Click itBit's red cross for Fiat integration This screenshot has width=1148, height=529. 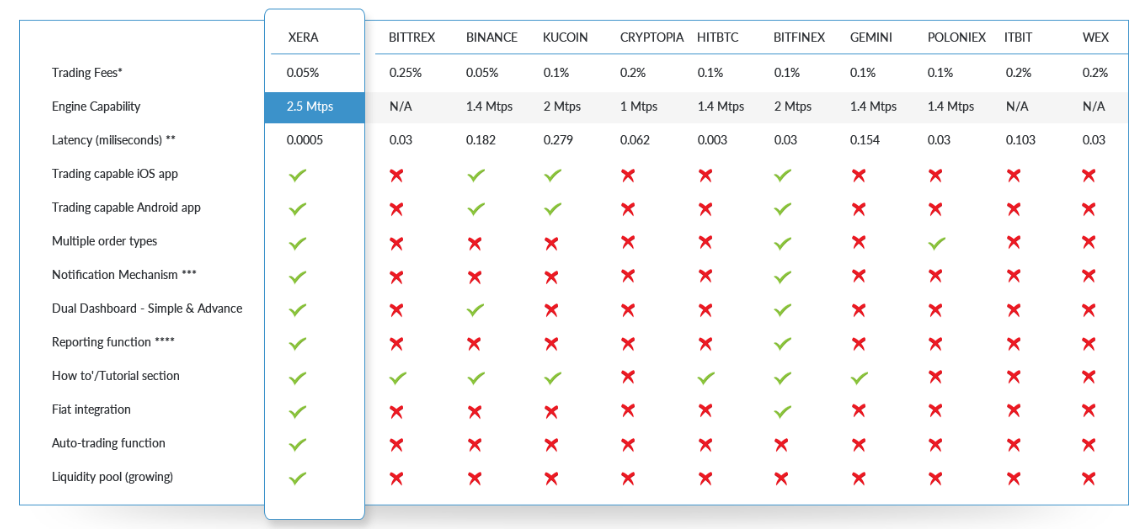[x=1014, y=411]
